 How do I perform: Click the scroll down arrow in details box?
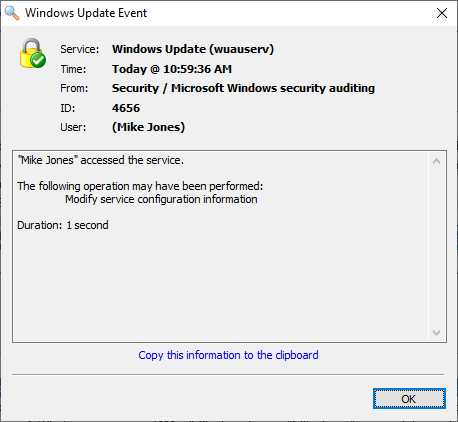click(x=436, y=332)
